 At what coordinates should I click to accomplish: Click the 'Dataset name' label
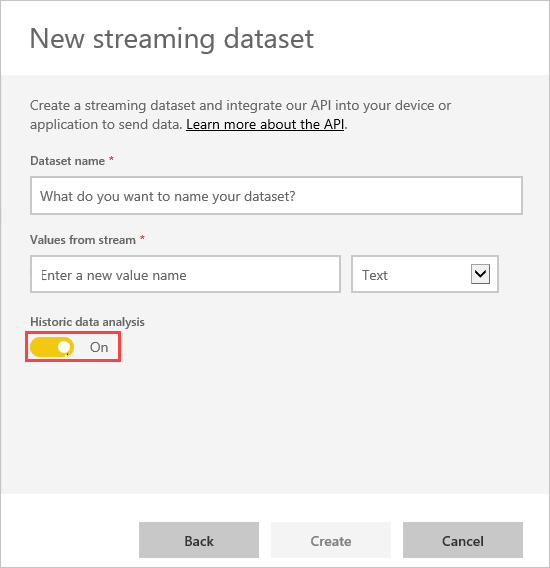pos(67,161)
